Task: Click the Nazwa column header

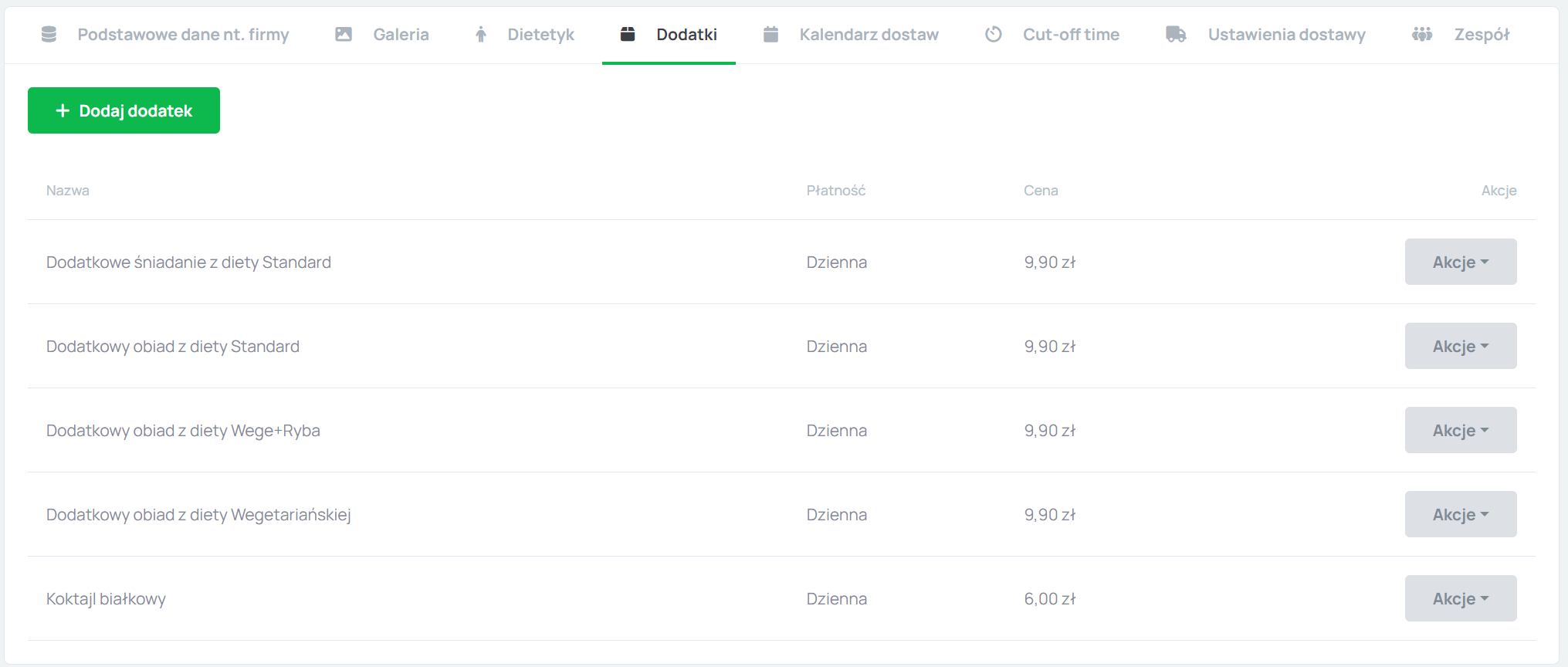Action: click(68, 191)
